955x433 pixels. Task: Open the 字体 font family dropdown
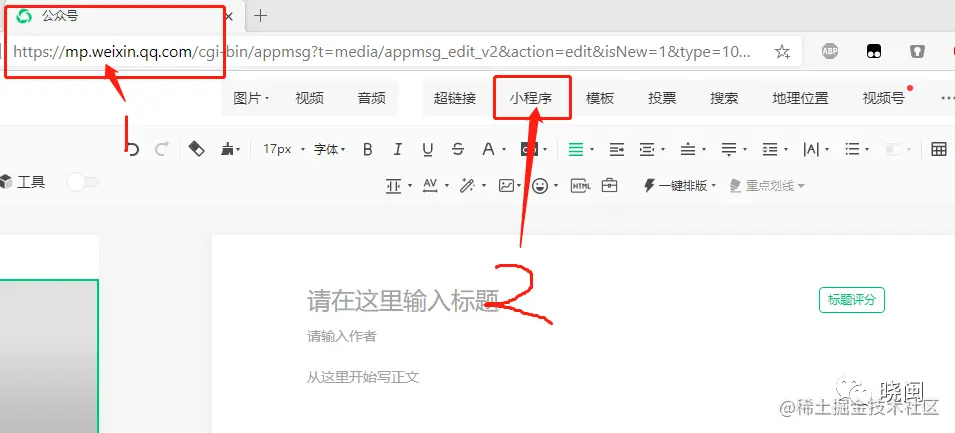(329, 149)
